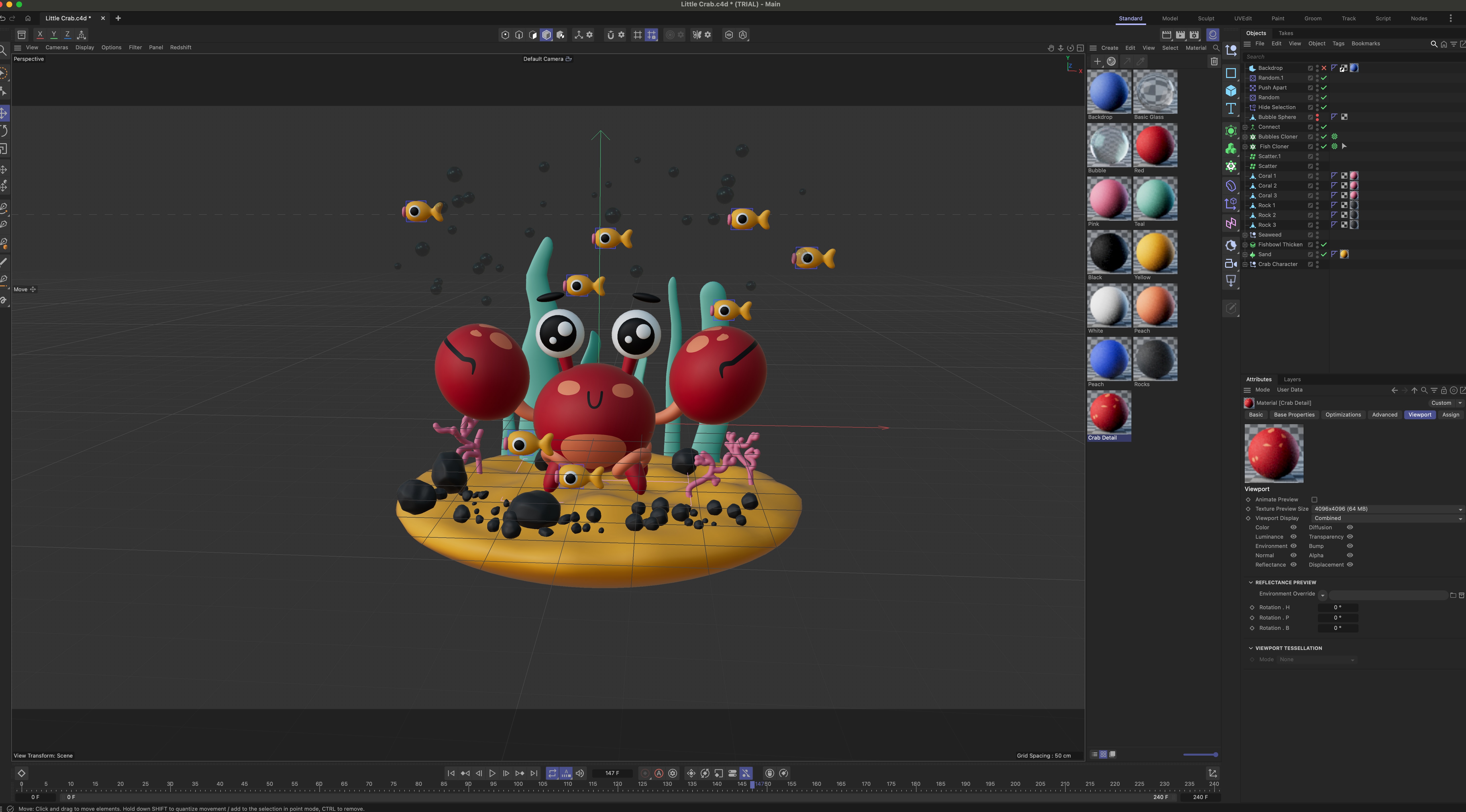The width and height of the screenshot is (1466, 812).
Task: Step to the next frame
Action: pyautogui.click(x=506, y=773)
